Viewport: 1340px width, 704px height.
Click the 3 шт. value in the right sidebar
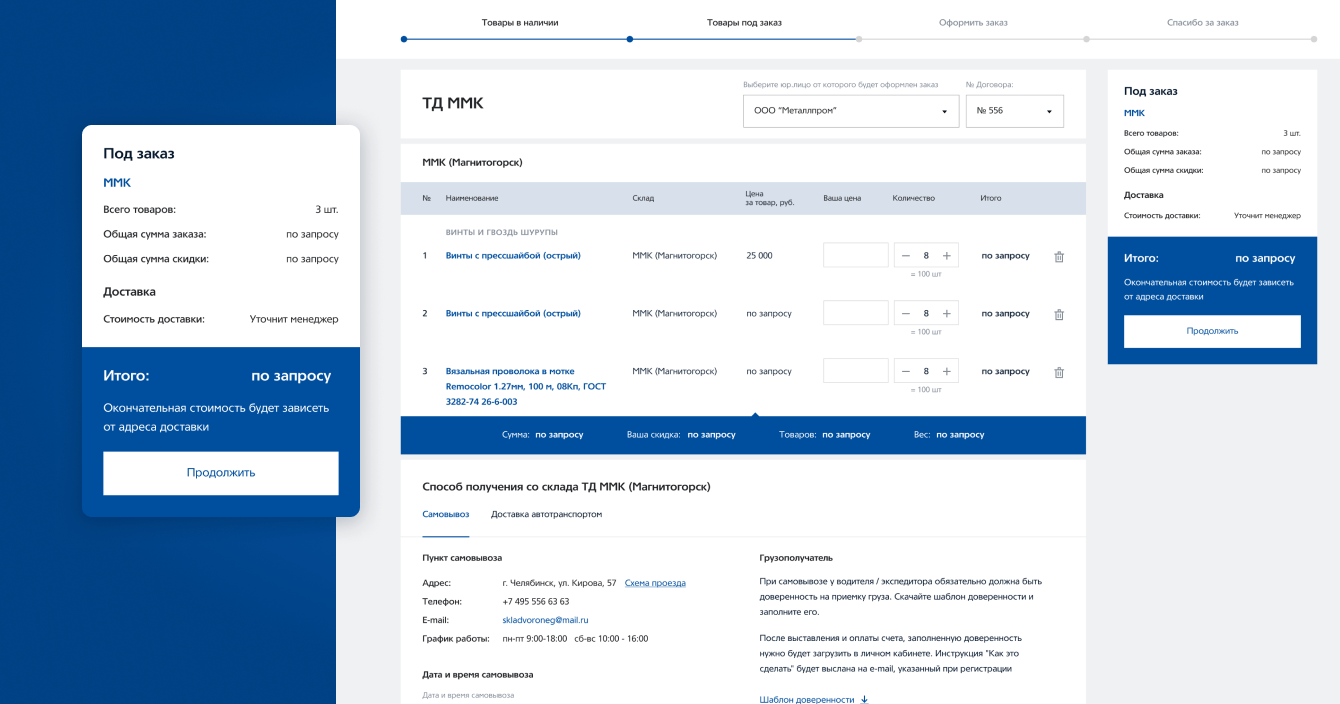click(x=1292, y=133)
